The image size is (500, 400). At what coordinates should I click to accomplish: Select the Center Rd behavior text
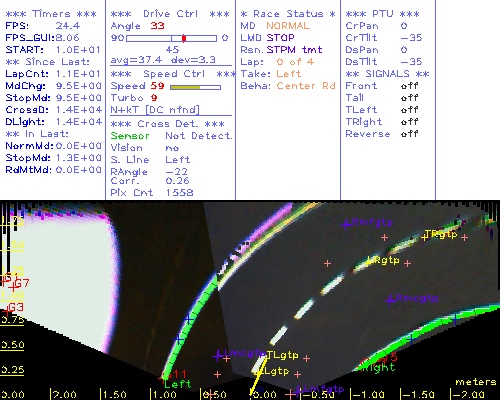pyautogui.click(x=306, y=86)
